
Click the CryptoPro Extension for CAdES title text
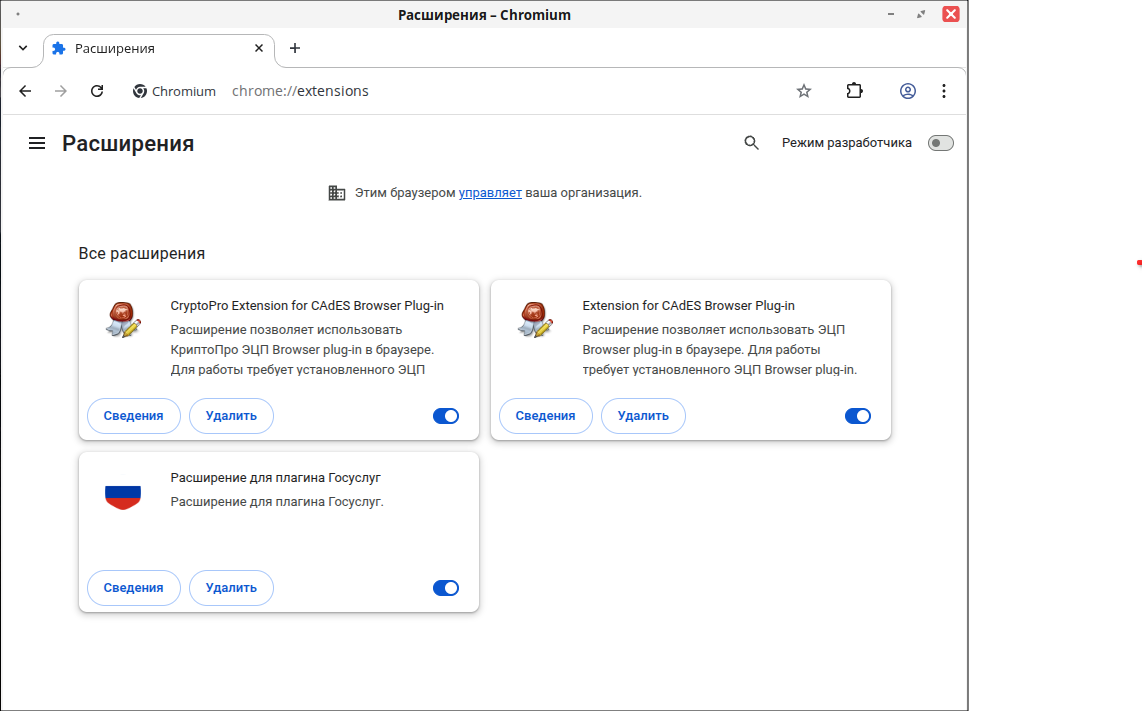tap(307, 306)
